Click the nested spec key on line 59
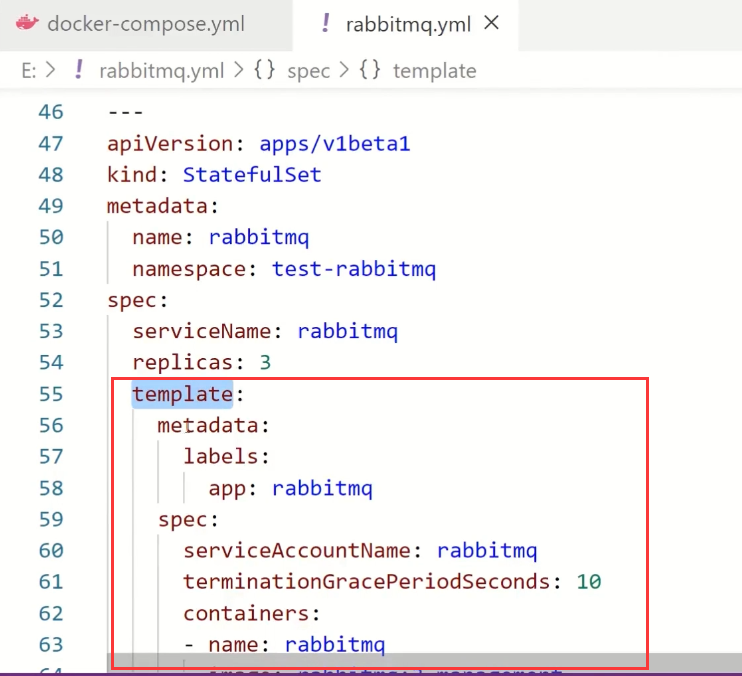Screen dimensions: 742x676 [x=182, y=520]
